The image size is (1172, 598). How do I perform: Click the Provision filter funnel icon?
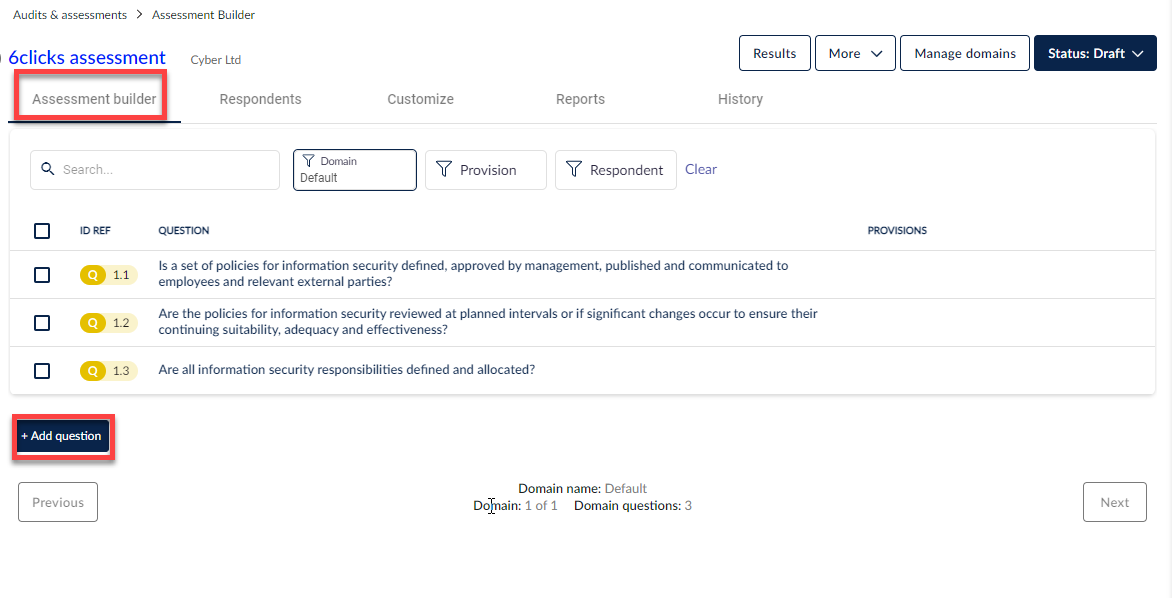[443, 170]
